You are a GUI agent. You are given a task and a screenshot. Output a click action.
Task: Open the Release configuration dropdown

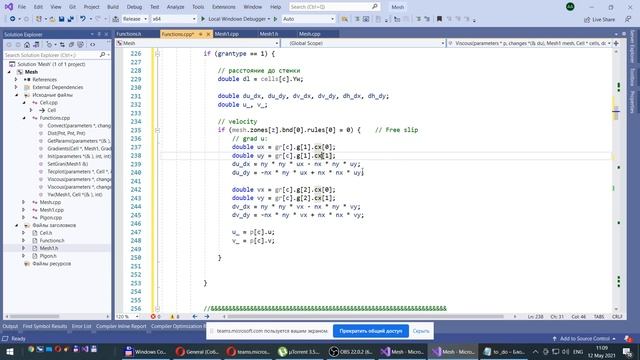point(135,19)
